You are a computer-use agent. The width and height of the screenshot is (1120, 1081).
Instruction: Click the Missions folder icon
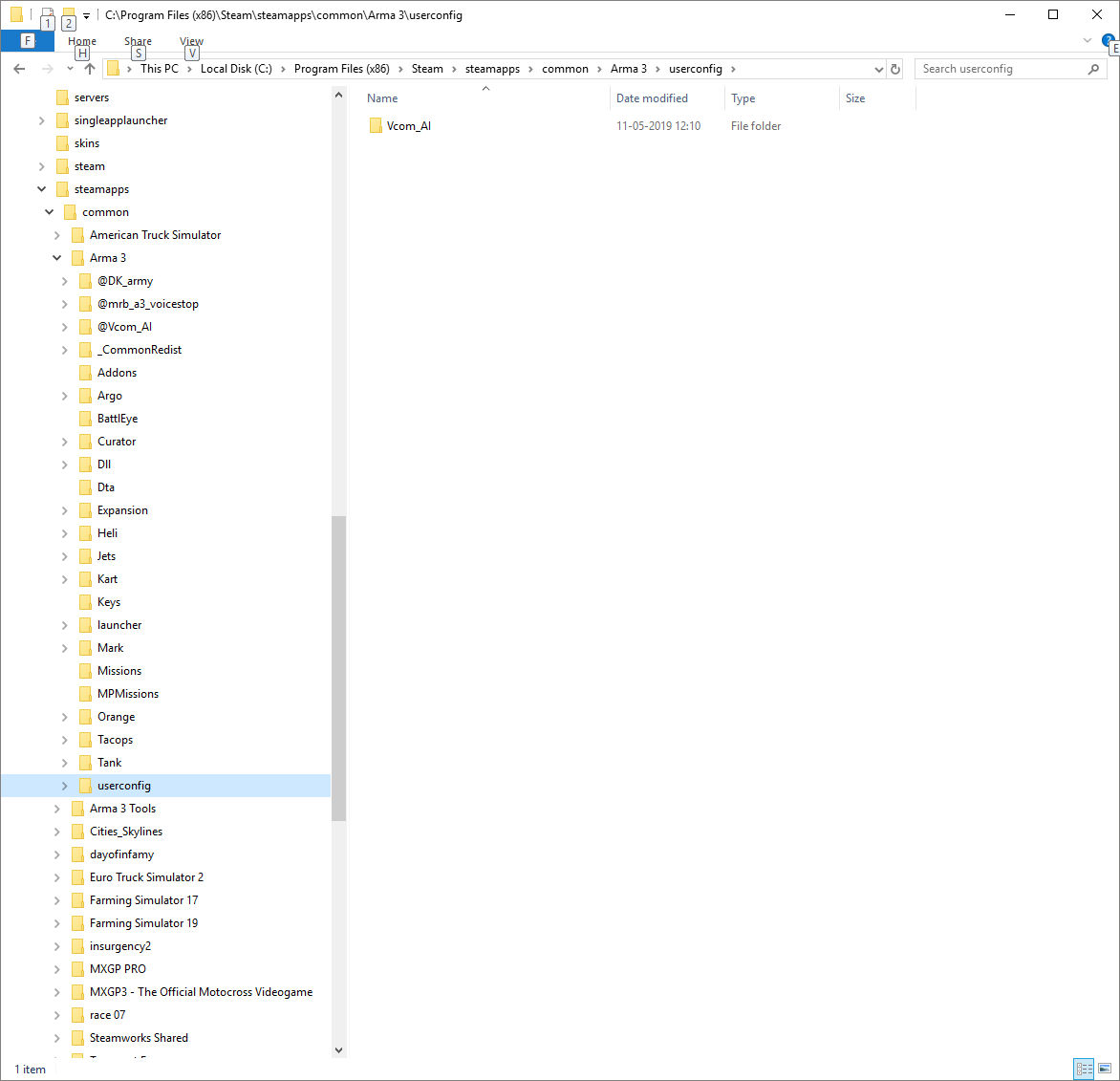click(85, 671)
